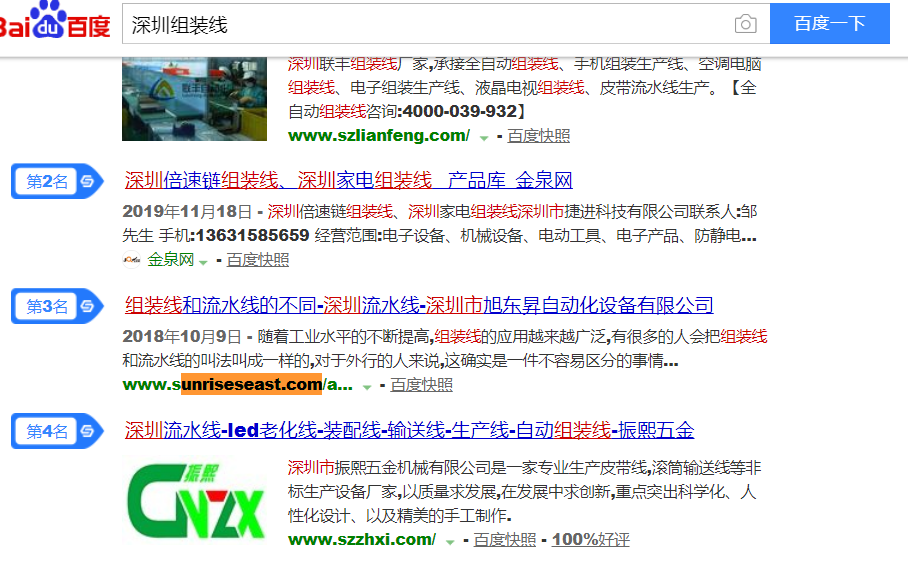The image size is (908, 568).
Task: Open 百度快照 for szlianfeng result
Action: [539, 135]
